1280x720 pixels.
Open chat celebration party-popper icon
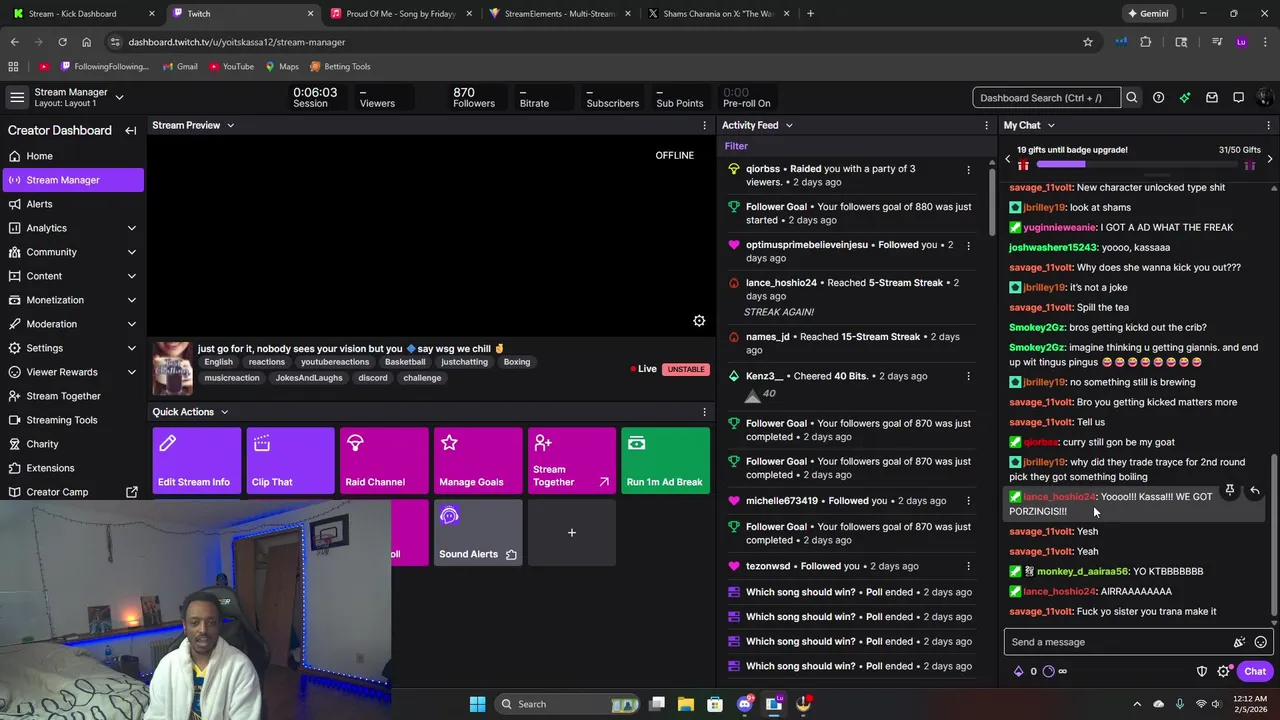point(1239,642)
